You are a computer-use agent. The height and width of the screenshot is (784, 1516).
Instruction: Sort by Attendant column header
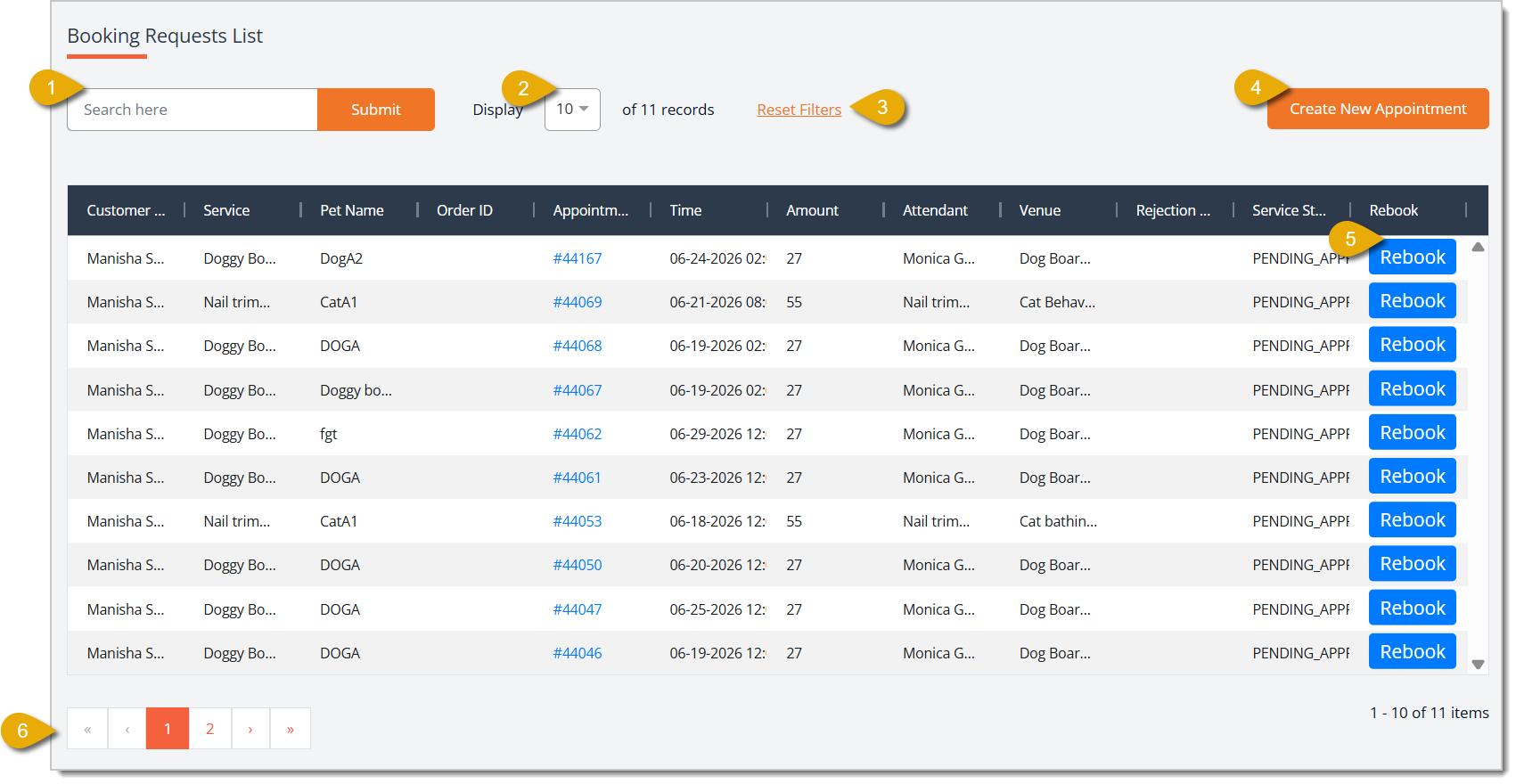935,210
